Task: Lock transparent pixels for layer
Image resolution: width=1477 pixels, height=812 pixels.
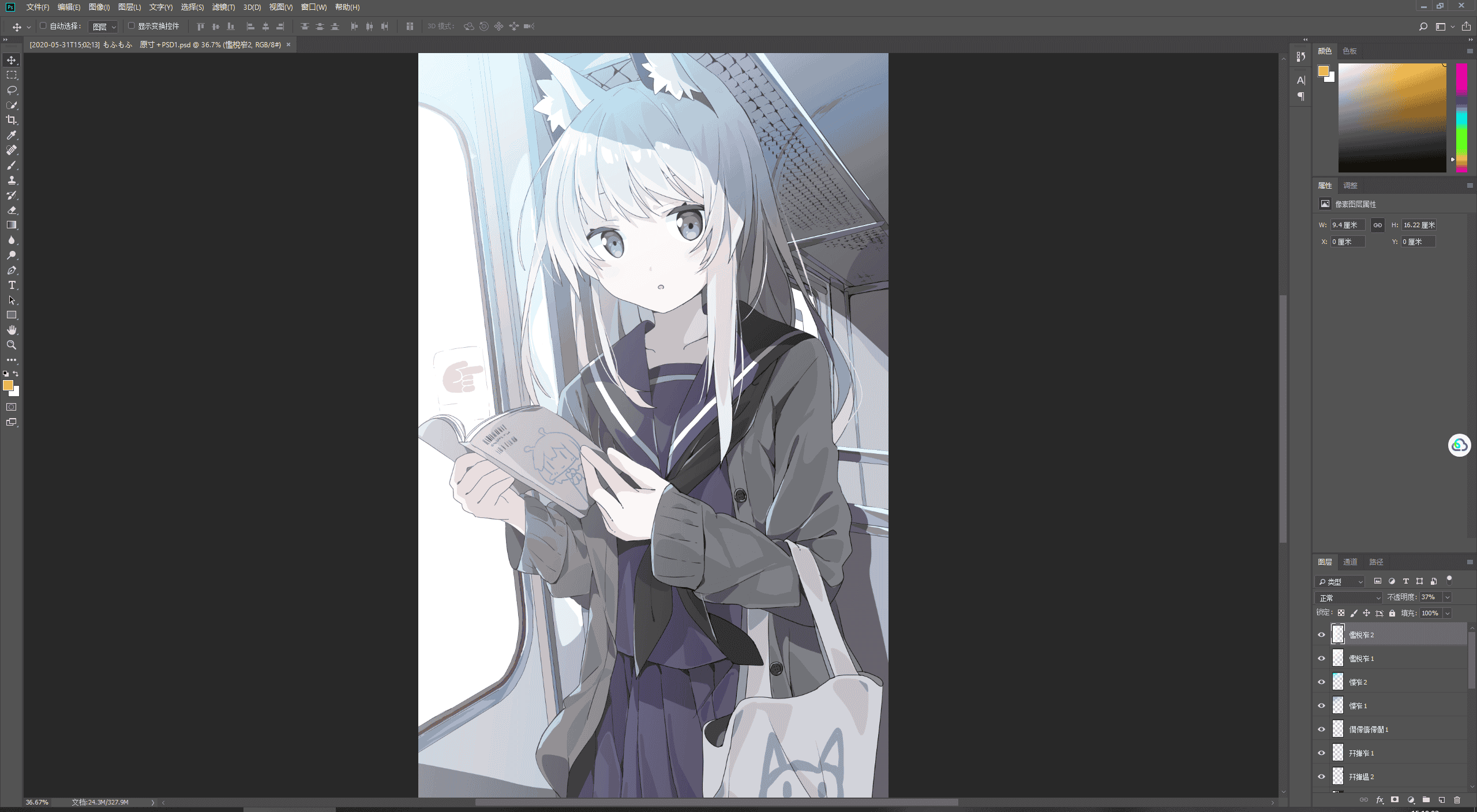Action: [1341, 613]
